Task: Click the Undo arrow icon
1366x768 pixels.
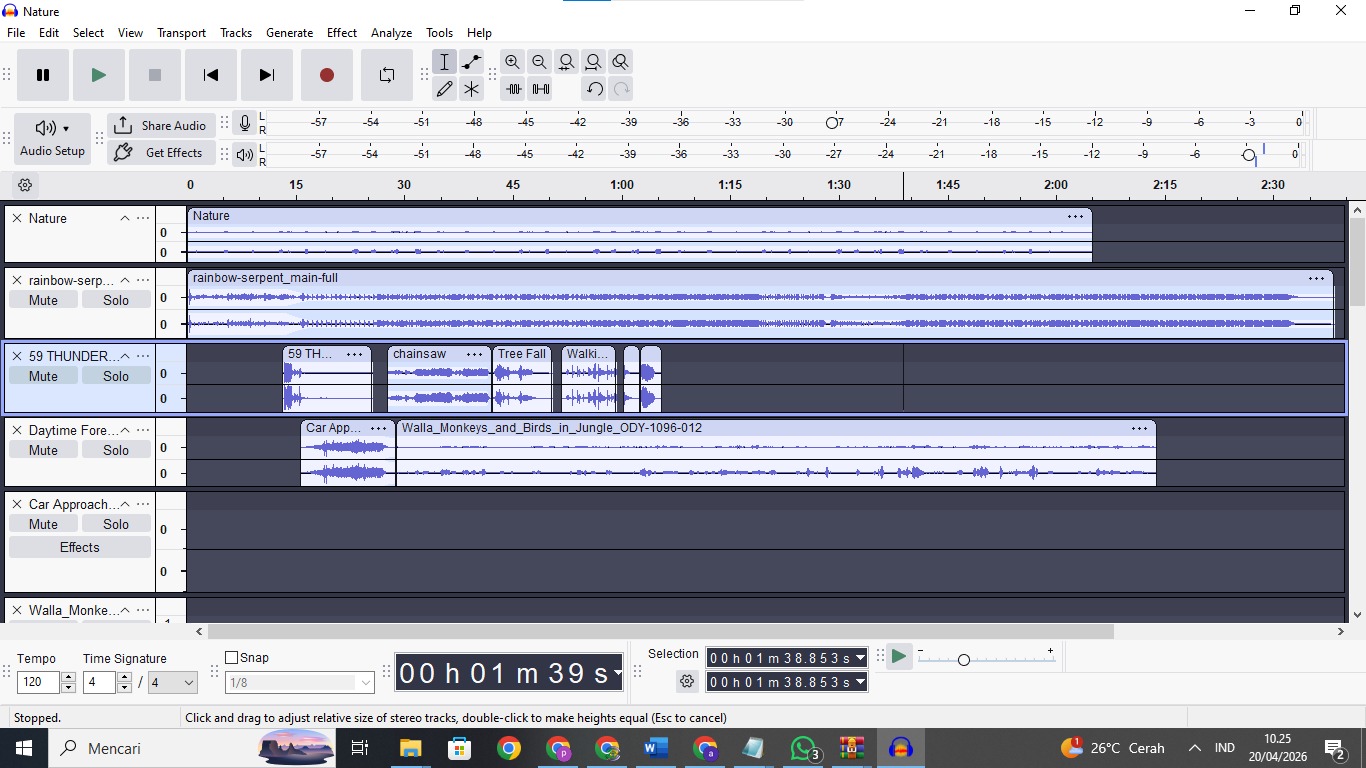Action: coord(594,89)
